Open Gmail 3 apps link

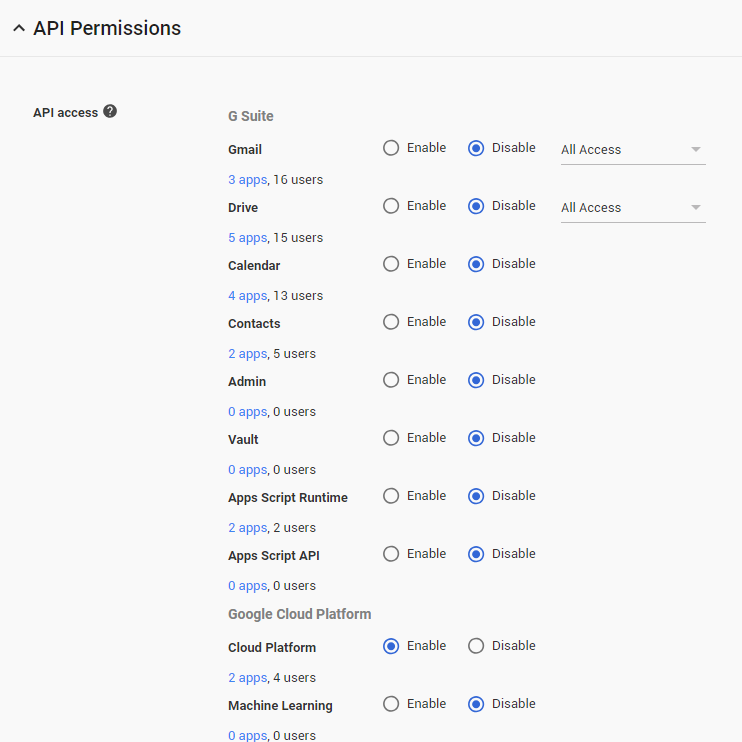pyautogui.click(x=248, y=180)
